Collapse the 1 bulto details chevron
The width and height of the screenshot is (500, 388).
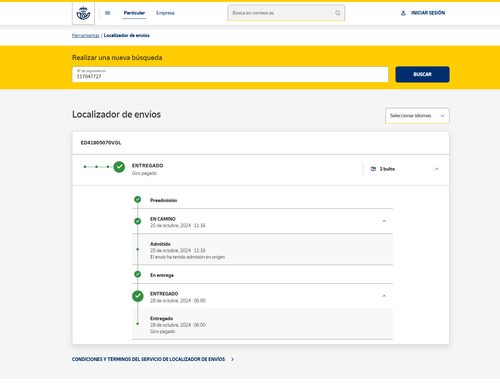tap(437, 169)
